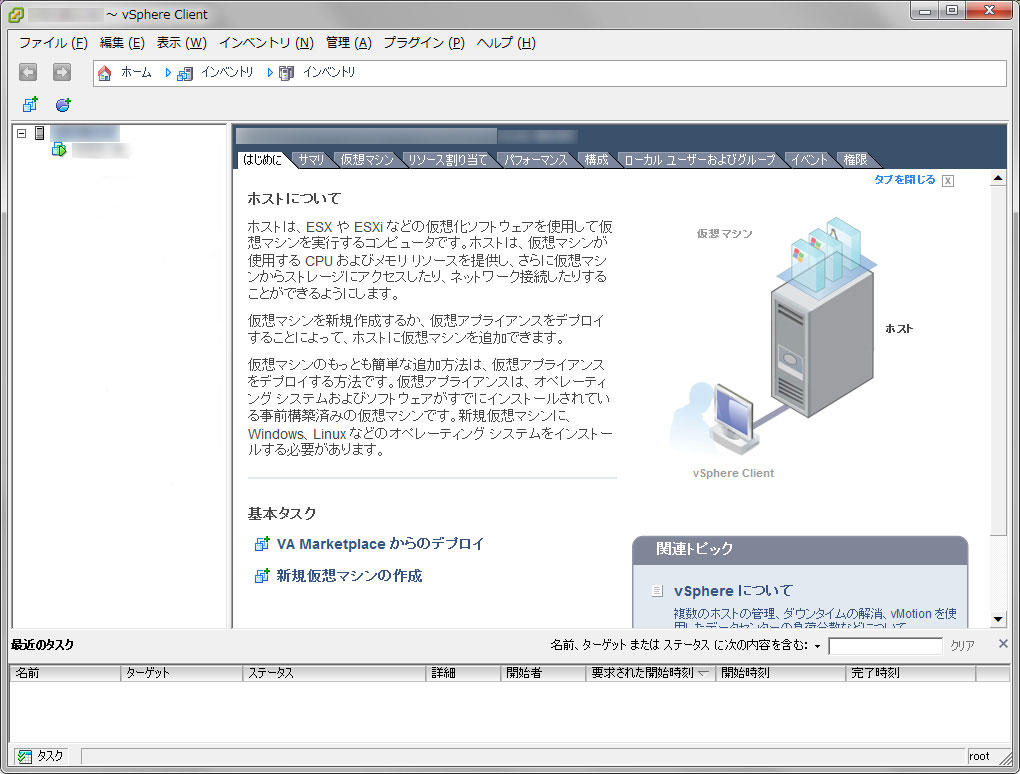
Task: Sort tasks by 完了時刻 column header
Action: click(911, 673)
